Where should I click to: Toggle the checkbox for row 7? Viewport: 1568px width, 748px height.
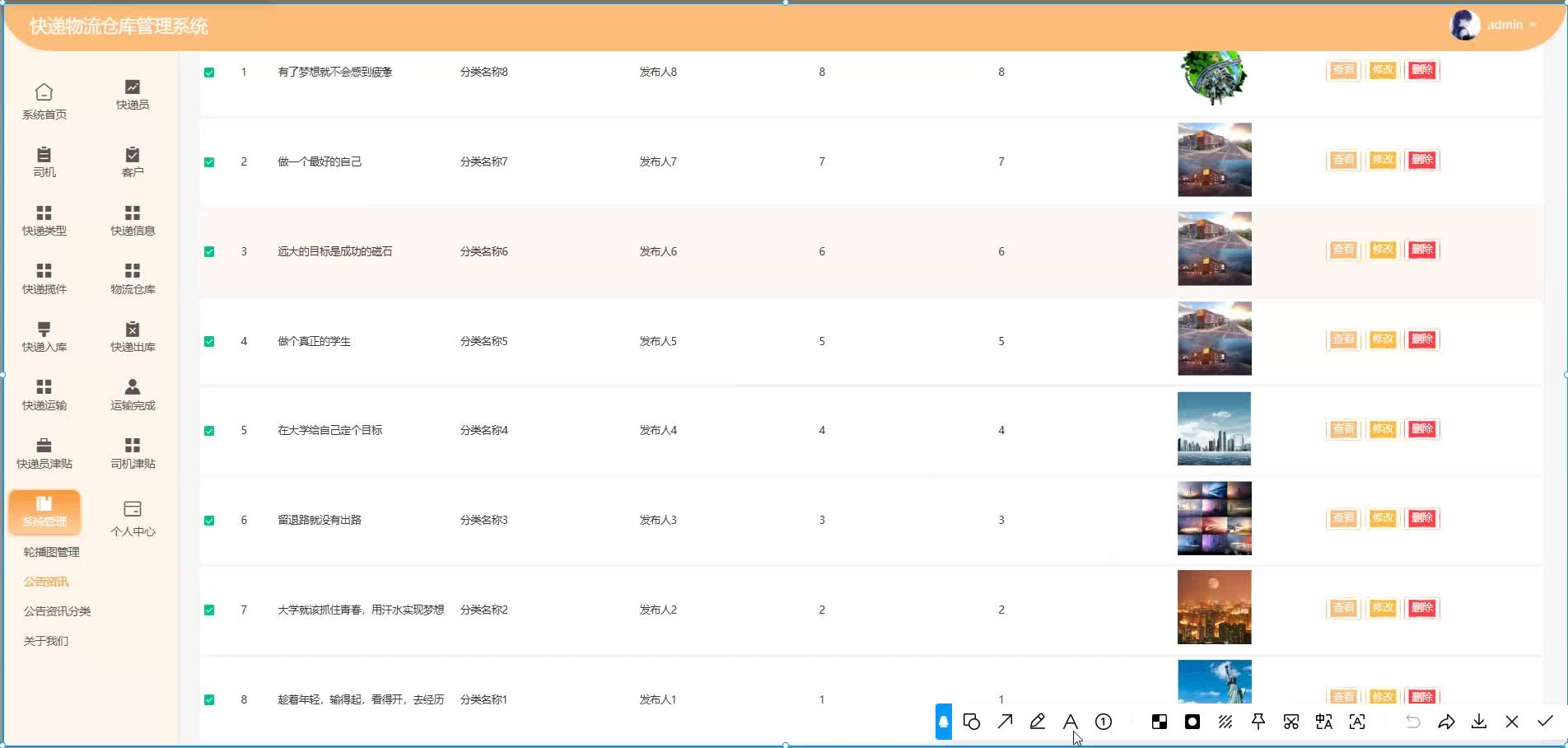tap(209, 610)
